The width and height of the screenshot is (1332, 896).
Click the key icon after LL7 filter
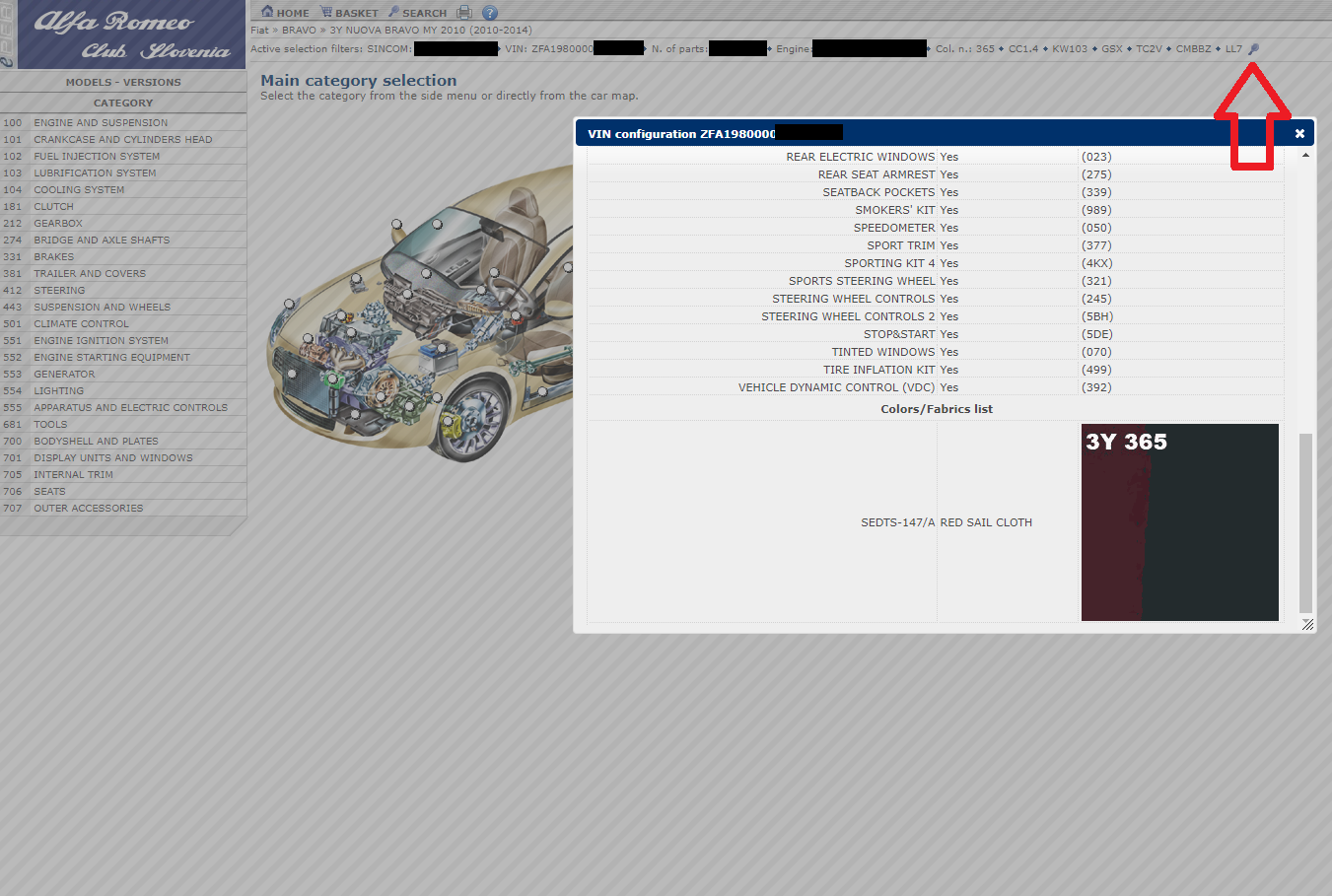pos(1254,48)
